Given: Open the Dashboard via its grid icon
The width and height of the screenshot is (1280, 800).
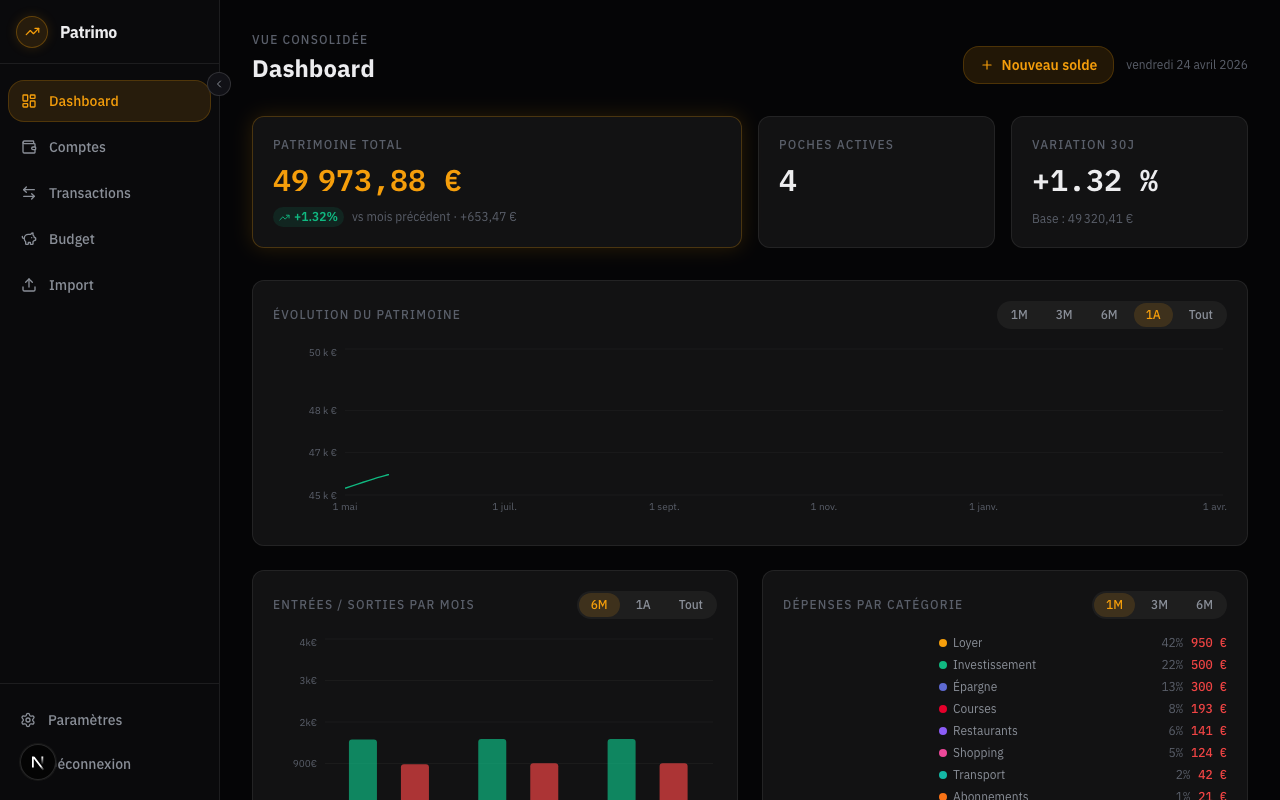Looking at the screenshot, I should pyautogui.click(x=28, y=100).
